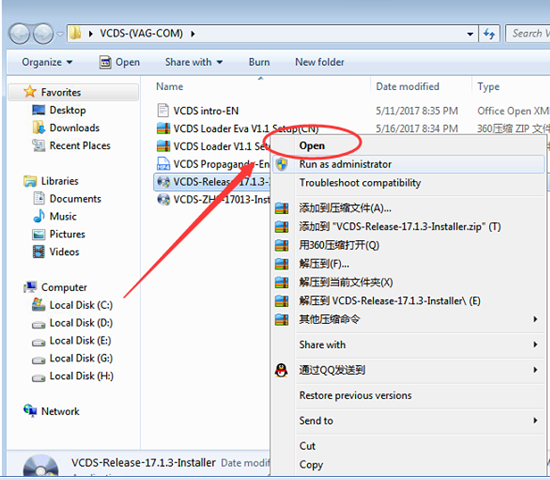The image size is (550, 480).
Task: Click the Forward navigation arrow button
Action: pos(43,34)
